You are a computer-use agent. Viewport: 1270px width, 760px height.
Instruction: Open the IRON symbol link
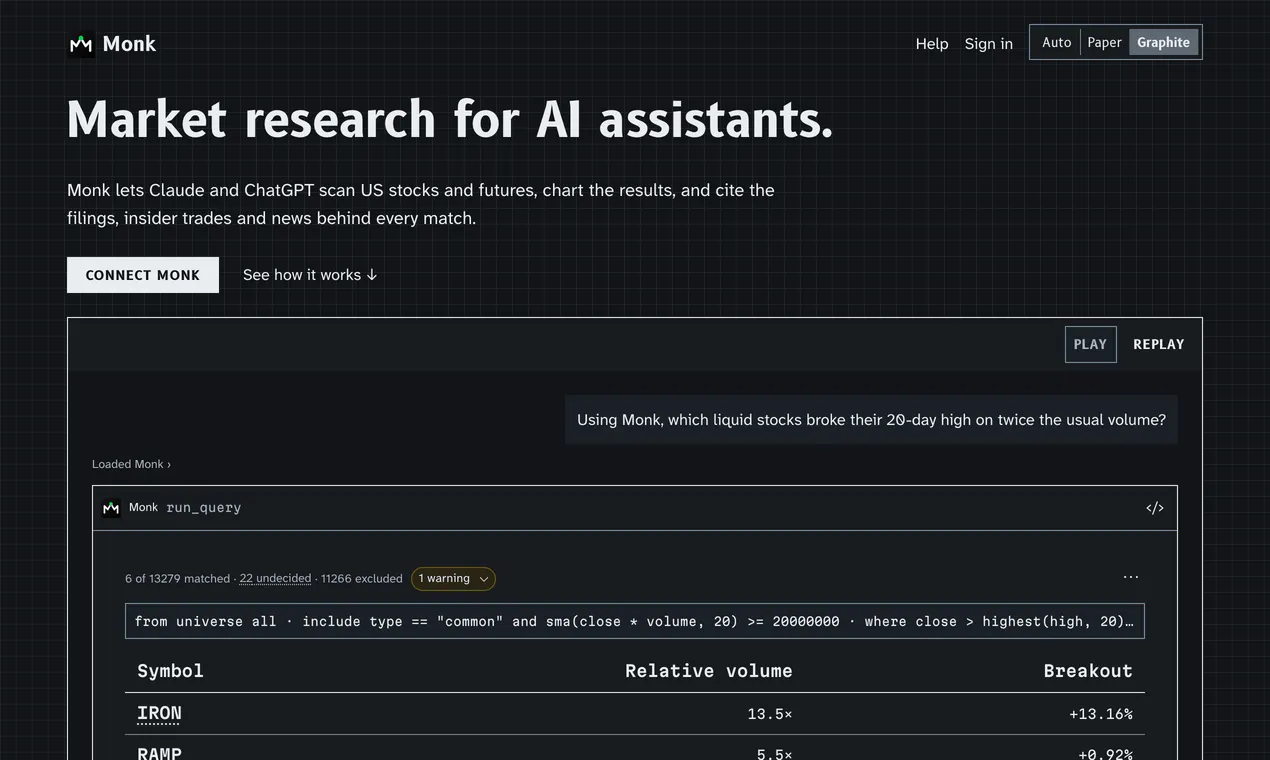click(159, 714)
